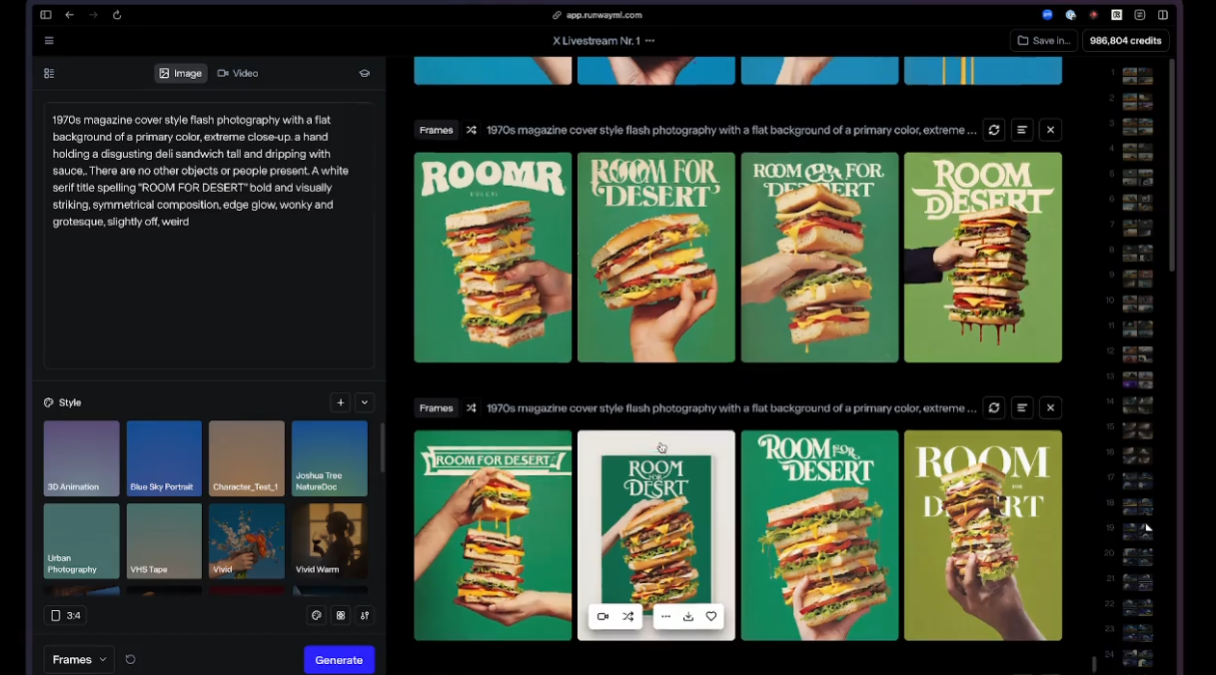The height and width of the screenshot is (675, 1216).
Task: Click the shuffle icon on the second Frames row
Action: tap(472, 408)
